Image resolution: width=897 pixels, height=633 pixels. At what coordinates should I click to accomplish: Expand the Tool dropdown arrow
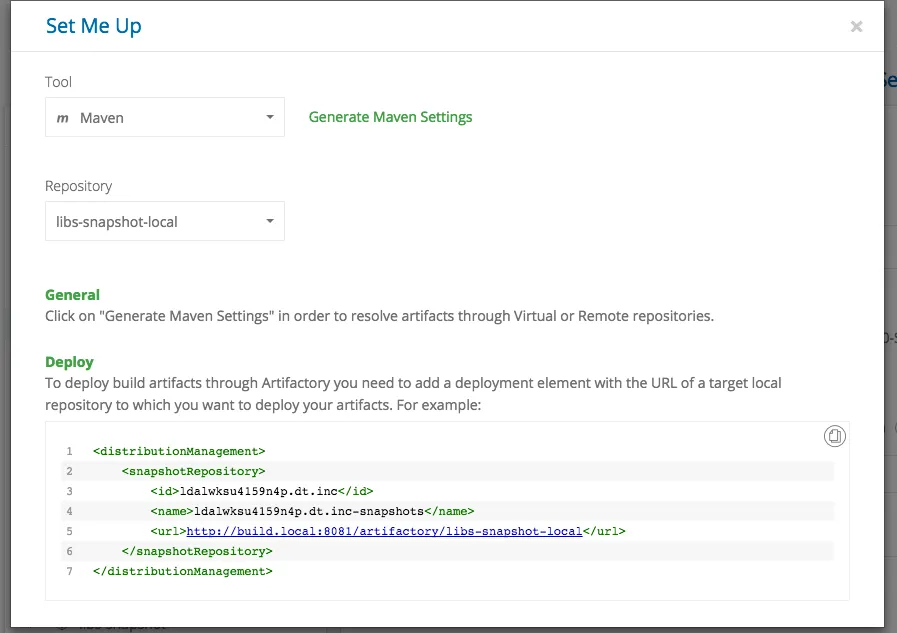[269, 118]
